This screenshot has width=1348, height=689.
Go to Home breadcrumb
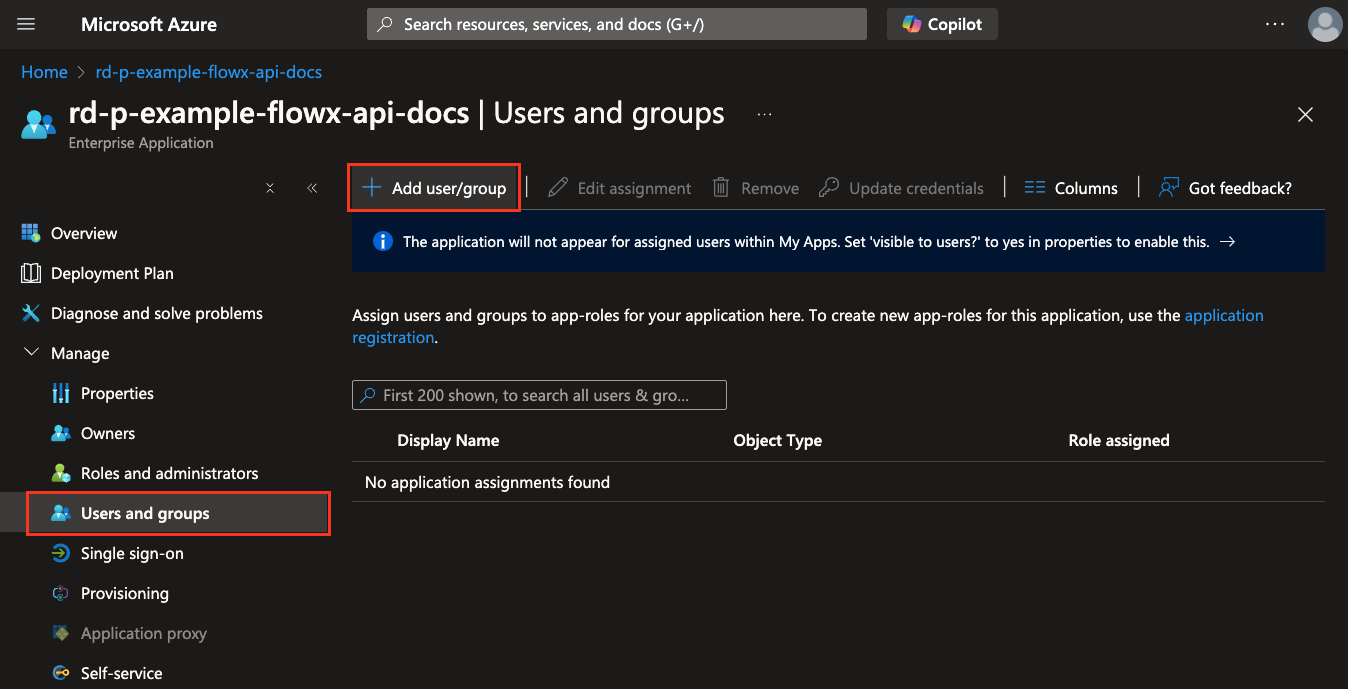pyautogui.click(x=44, y=72)
